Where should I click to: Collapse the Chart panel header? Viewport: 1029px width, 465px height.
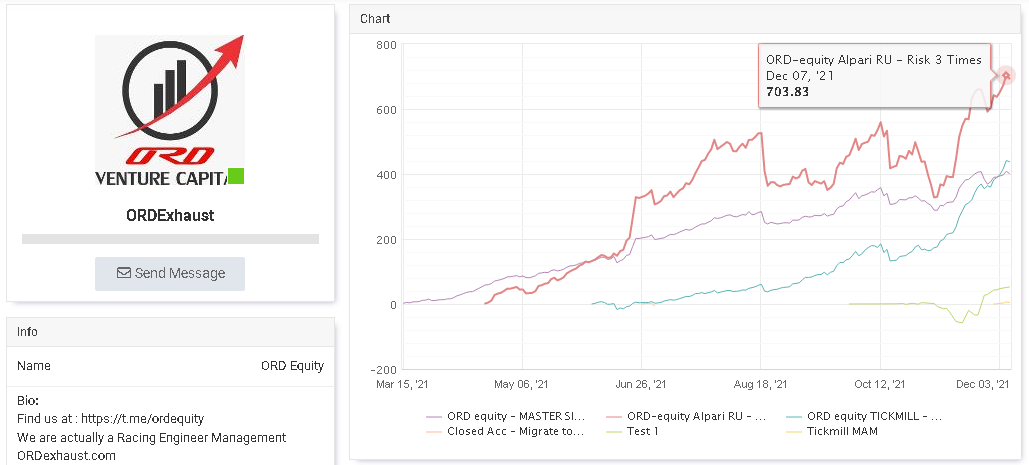coord(685,19)
